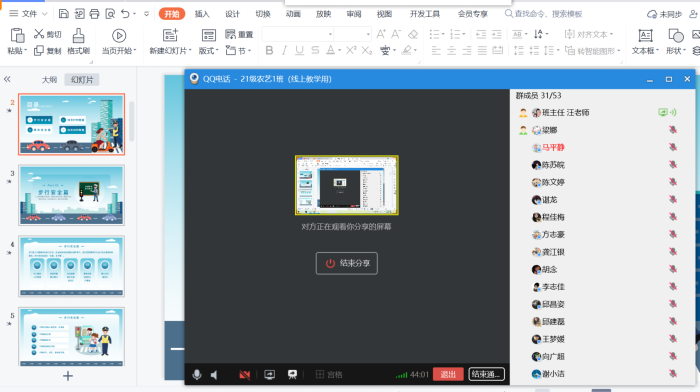Click the presentation whiteboard icon in QQ call

(x=292, y=375)
